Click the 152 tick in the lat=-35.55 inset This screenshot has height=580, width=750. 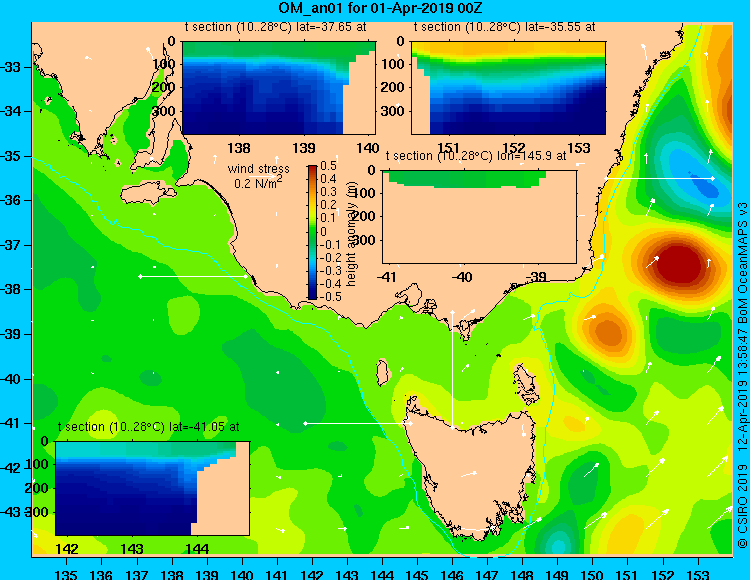point(514,148)
